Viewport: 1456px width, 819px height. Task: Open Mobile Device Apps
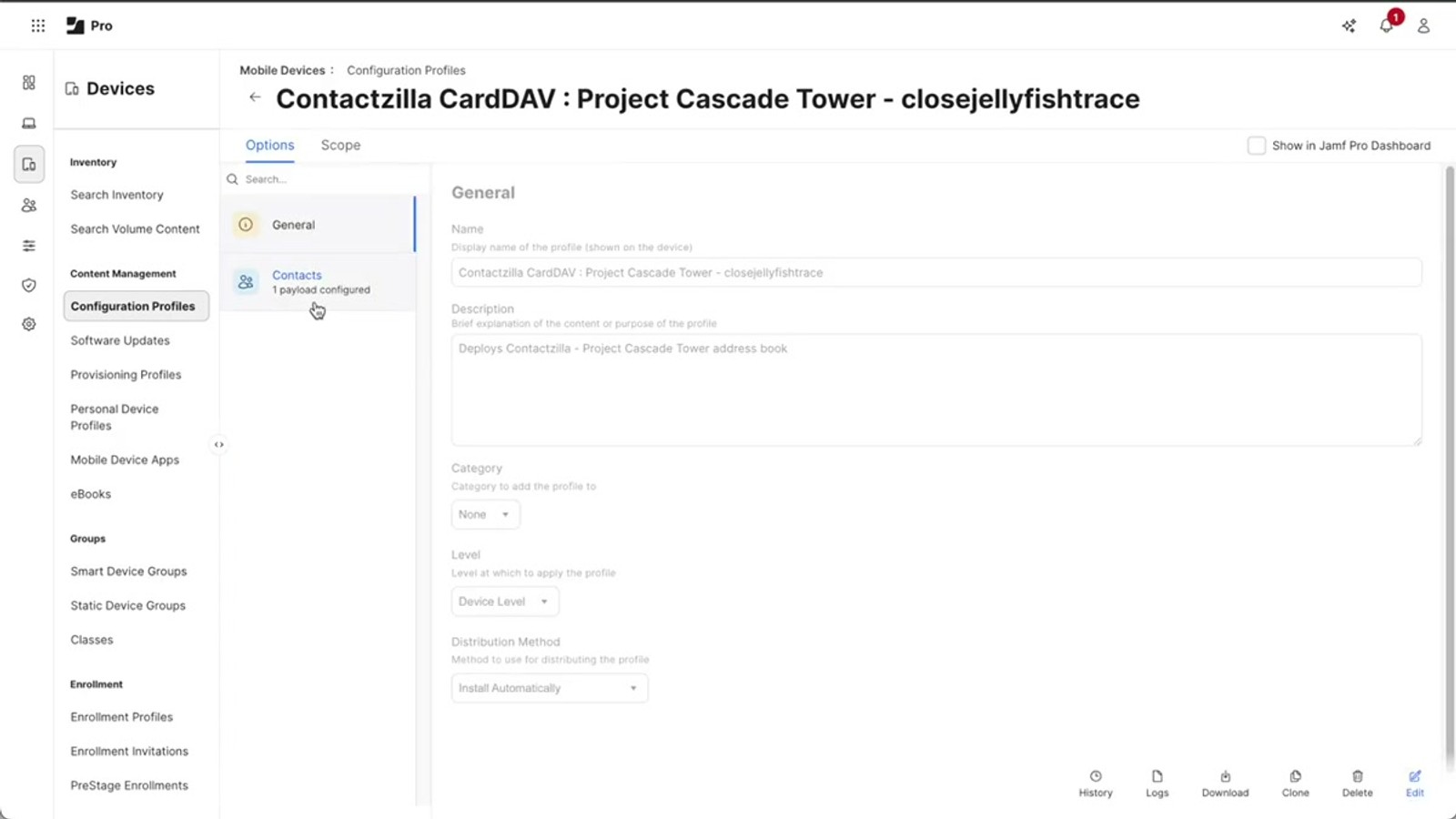pos(125,460)
